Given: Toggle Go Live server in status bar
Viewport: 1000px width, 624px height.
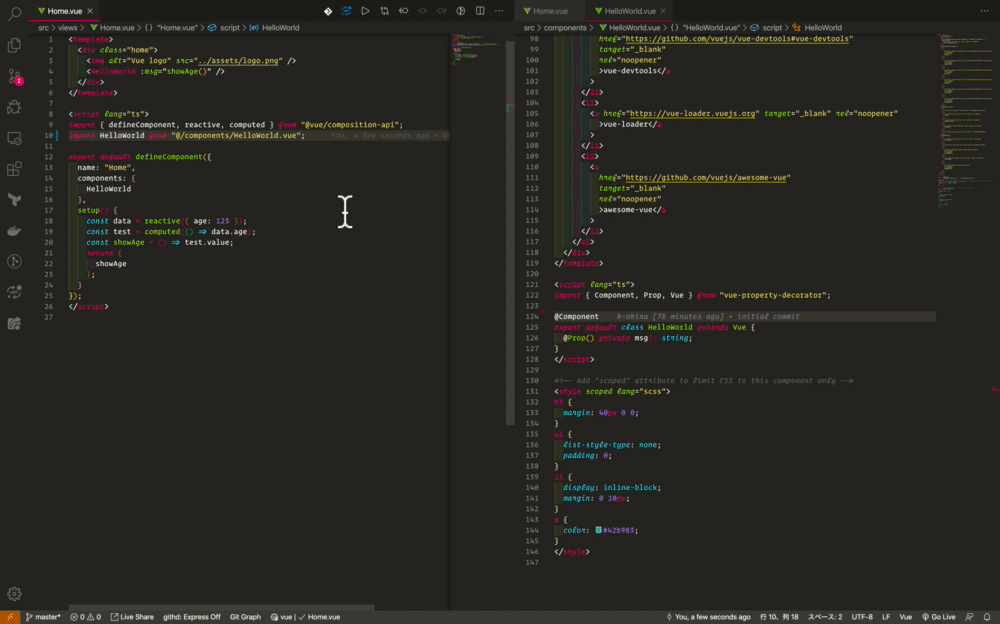Looking at the screenshot, I should click(938, 617).
